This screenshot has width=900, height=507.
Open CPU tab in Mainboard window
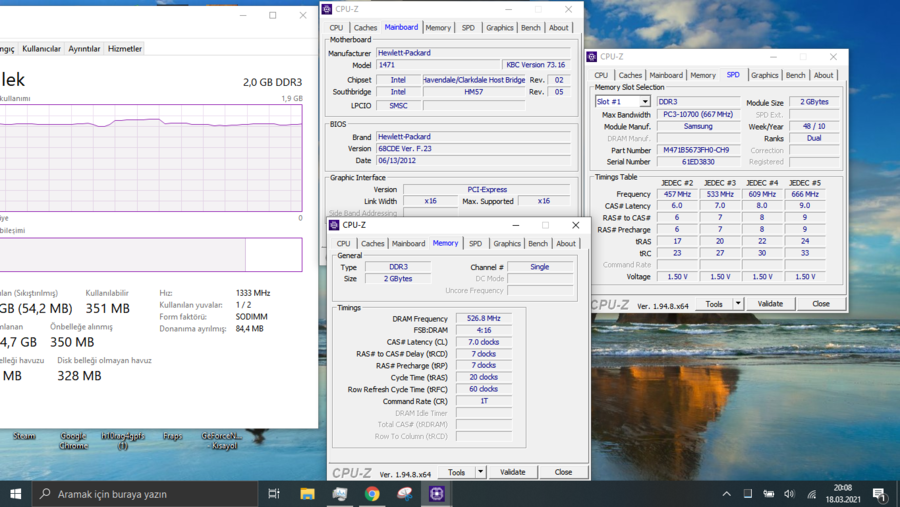coord(336,28)
